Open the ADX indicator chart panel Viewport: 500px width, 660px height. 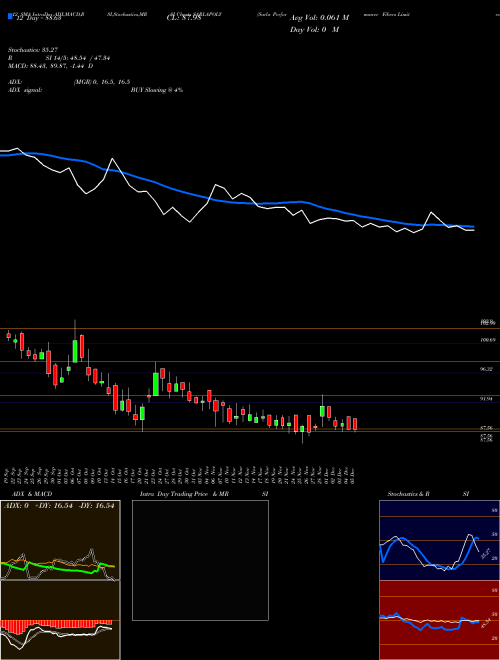coord(60,540)
